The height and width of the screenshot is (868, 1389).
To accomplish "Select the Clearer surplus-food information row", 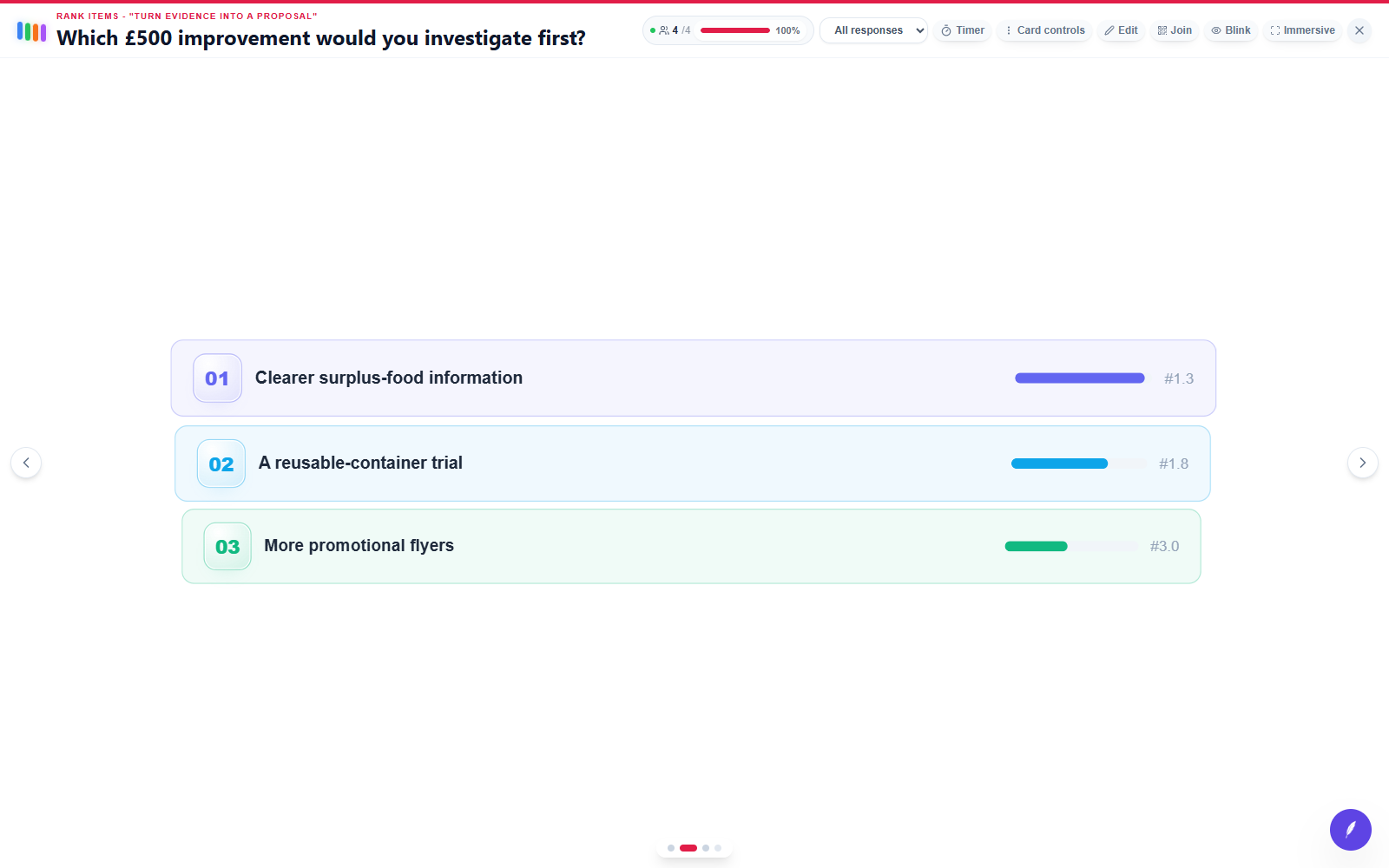I will click(694, 378).
